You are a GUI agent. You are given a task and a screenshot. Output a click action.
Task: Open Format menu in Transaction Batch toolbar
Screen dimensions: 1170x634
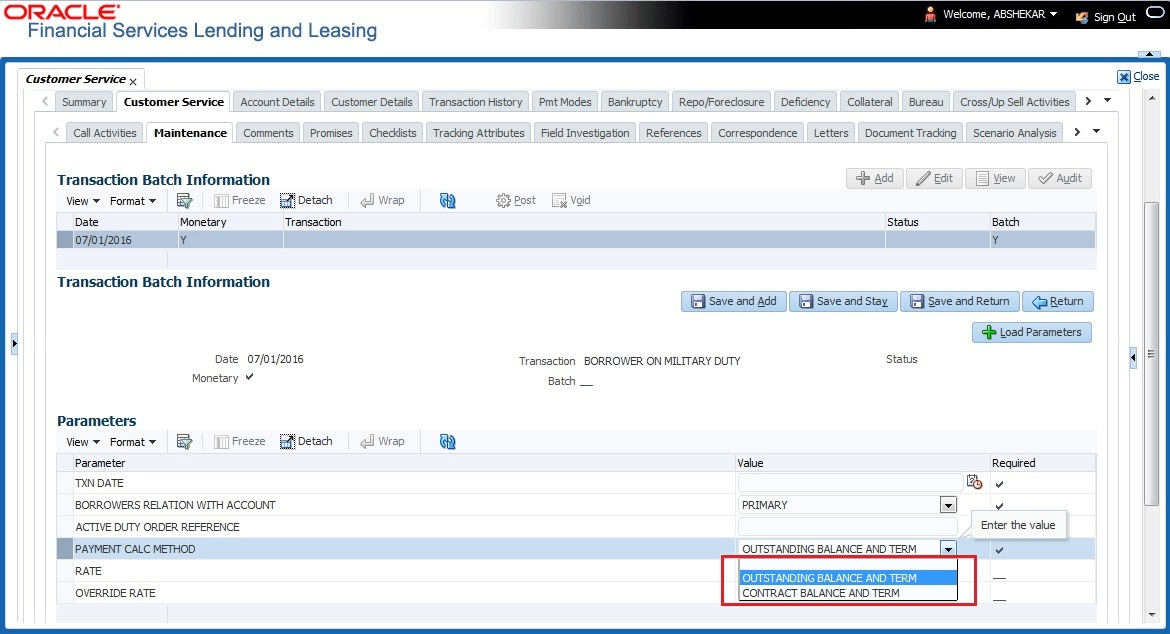click(133, 201)
